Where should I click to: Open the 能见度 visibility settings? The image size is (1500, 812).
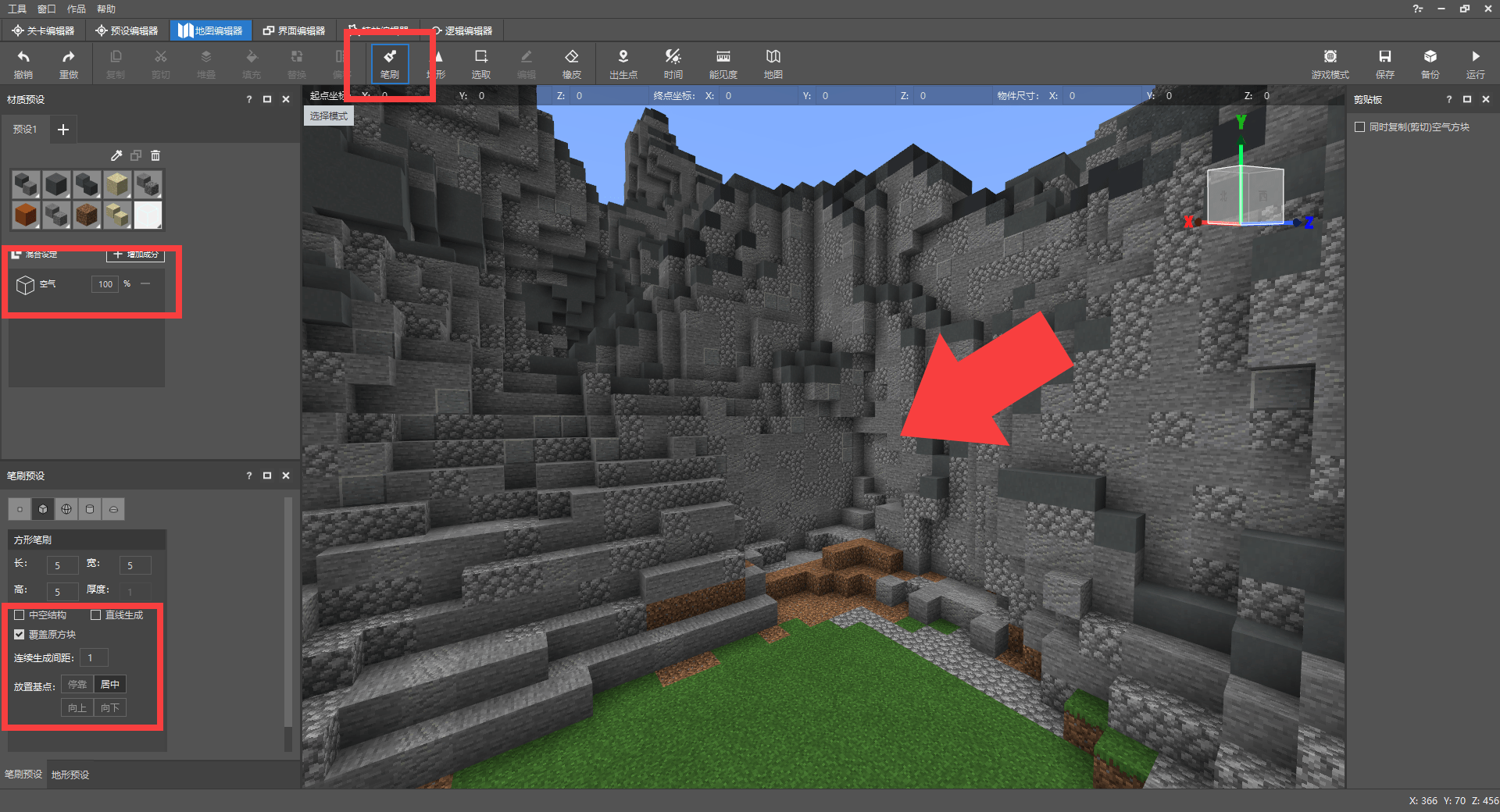pos(723,63)
